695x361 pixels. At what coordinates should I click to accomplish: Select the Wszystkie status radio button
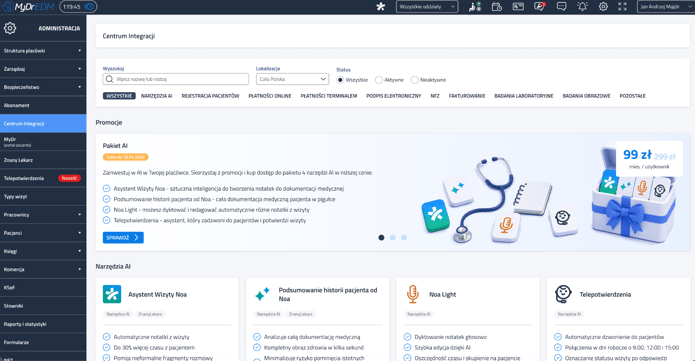[340, 80]
